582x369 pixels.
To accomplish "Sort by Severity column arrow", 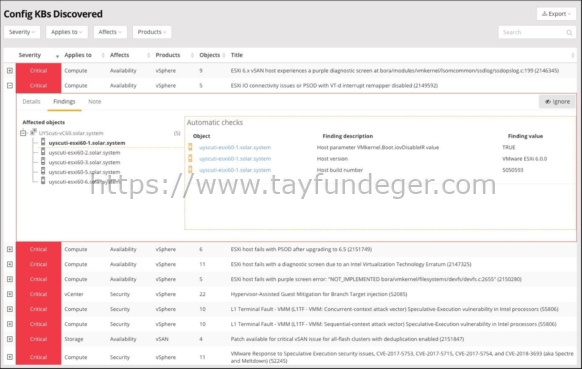I will (x=57, y=56).
